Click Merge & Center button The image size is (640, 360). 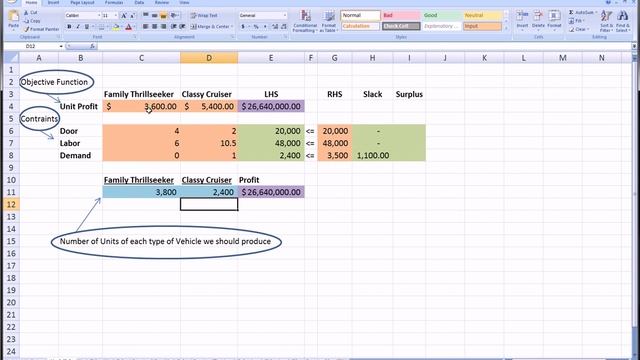coord(211,27)
